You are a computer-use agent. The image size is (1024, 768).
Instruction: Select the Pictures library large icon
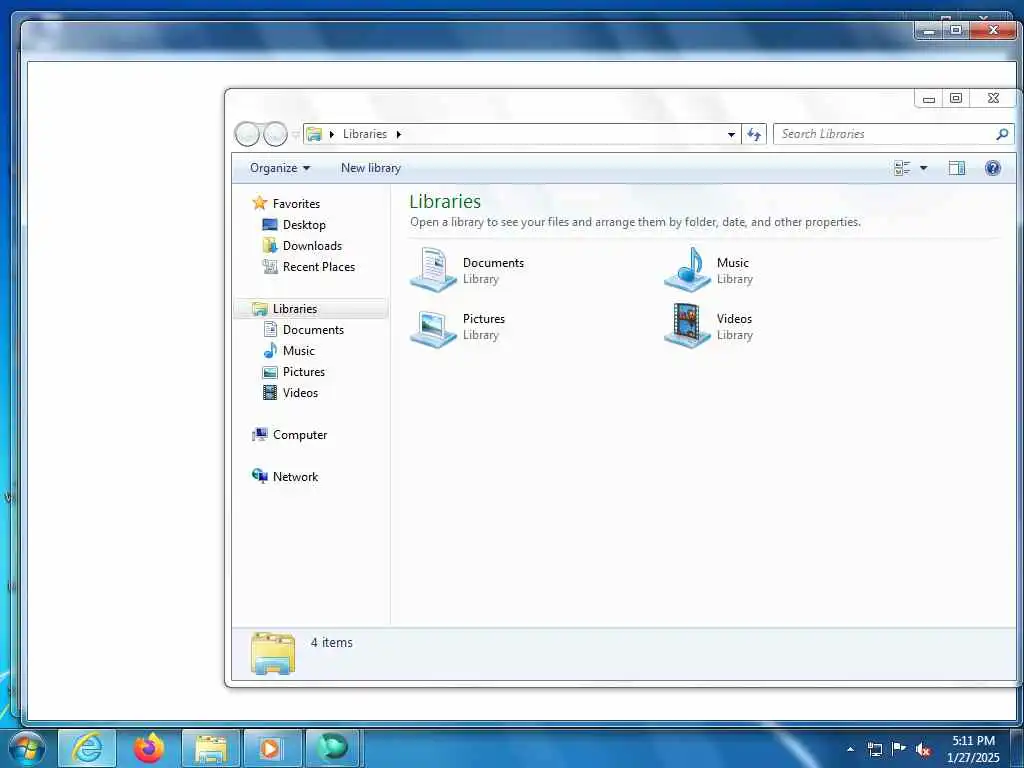pos(433,328)
